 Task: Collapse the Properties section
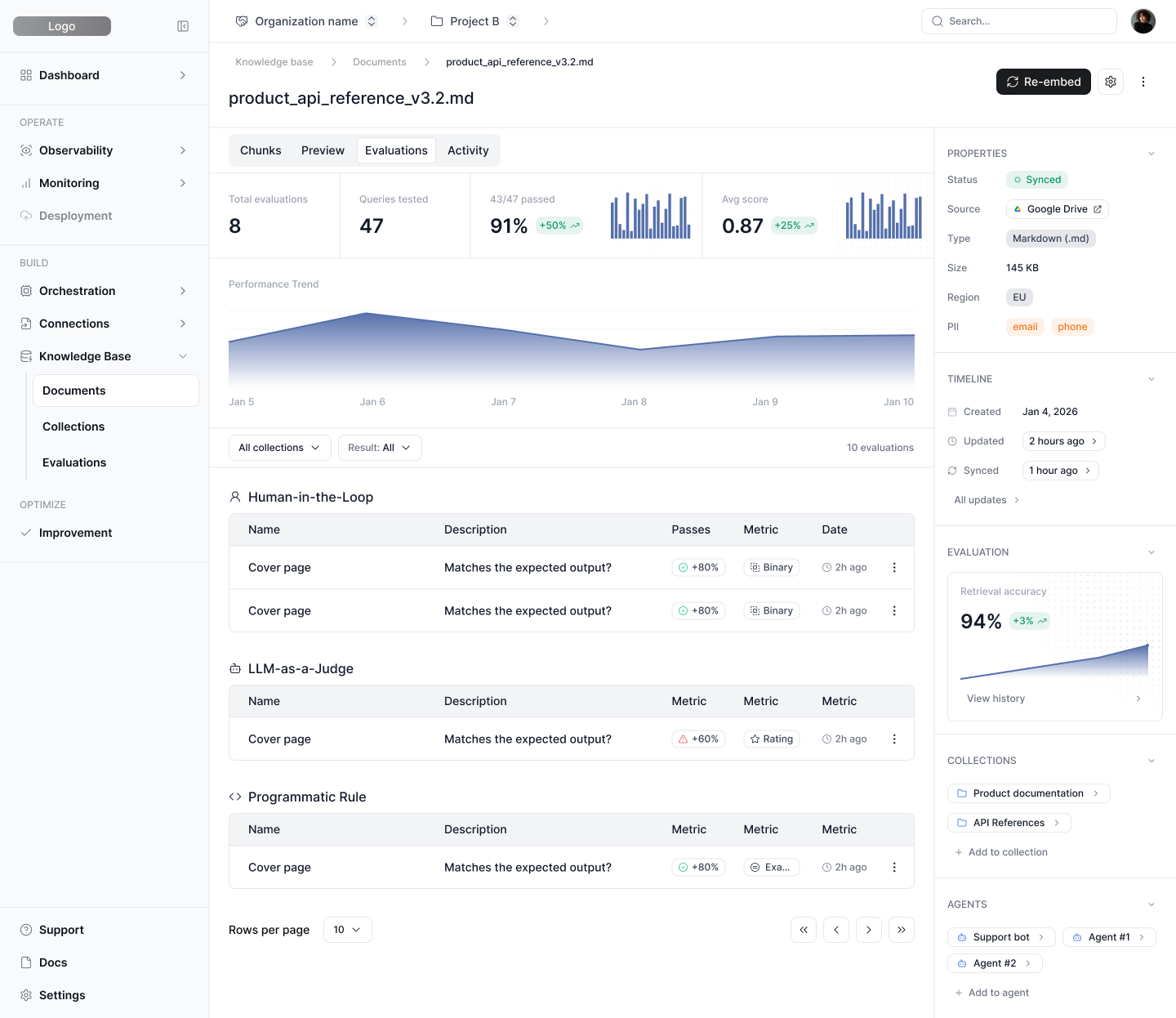click(1151, 154)
